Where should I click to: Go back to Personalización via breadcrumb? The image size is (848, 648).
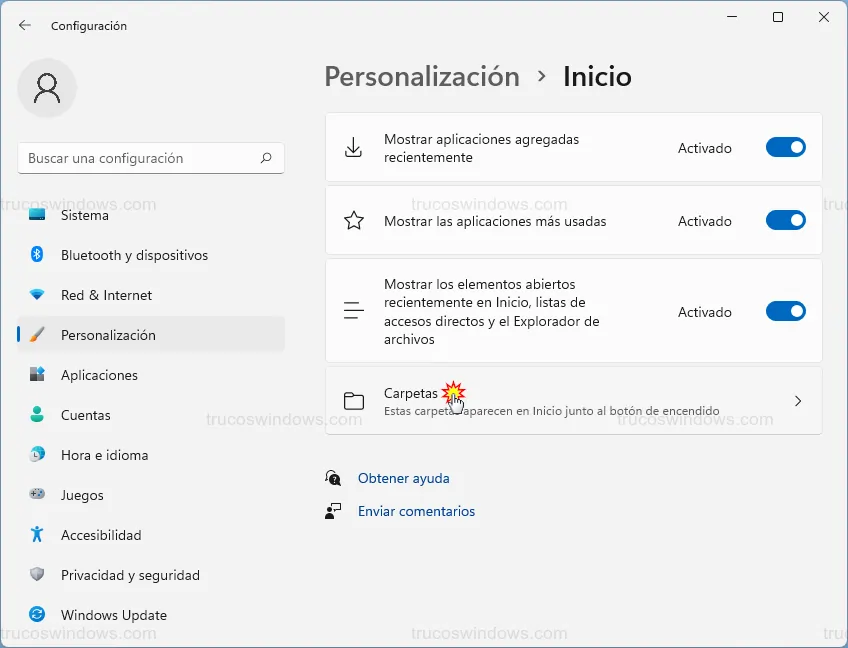422,77
